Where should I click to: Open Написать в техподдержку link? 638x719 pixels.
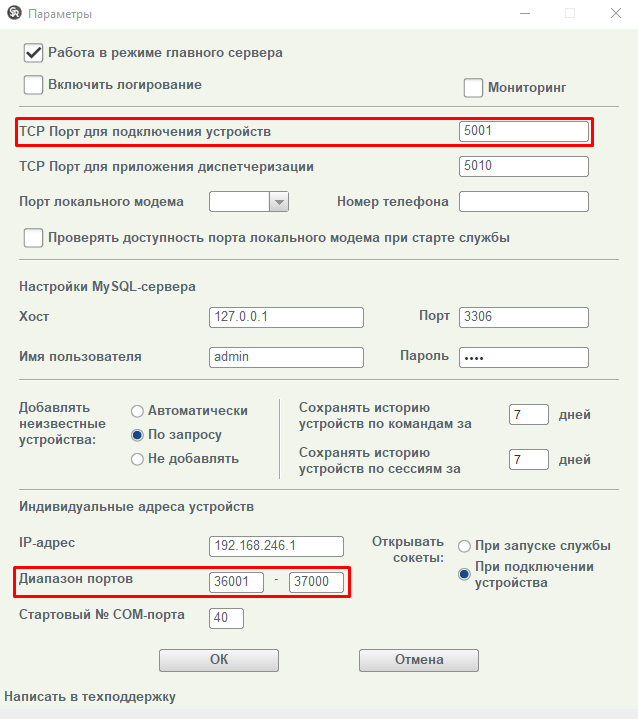click(x=90, y=696)
